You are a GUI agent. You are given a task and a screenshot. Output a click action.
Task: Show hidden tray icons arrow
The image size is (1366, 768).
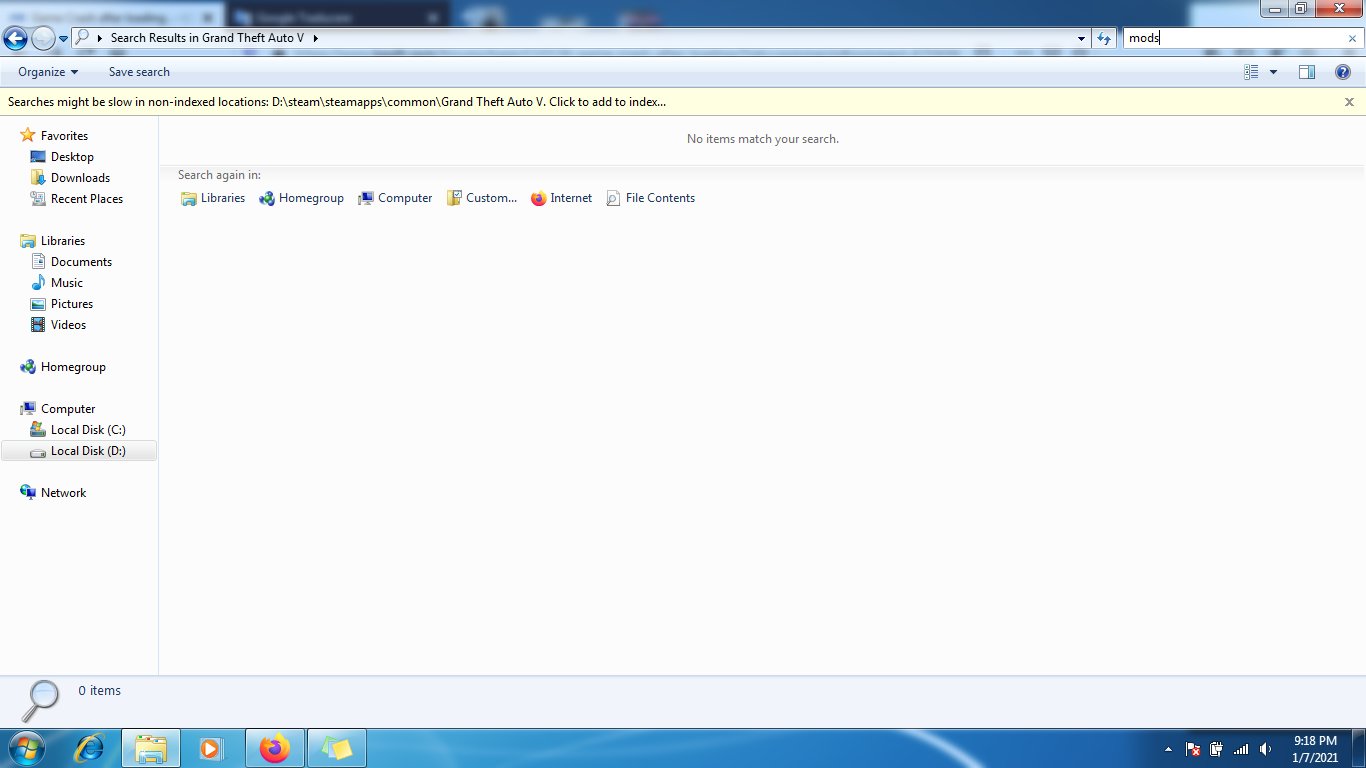1168,749
